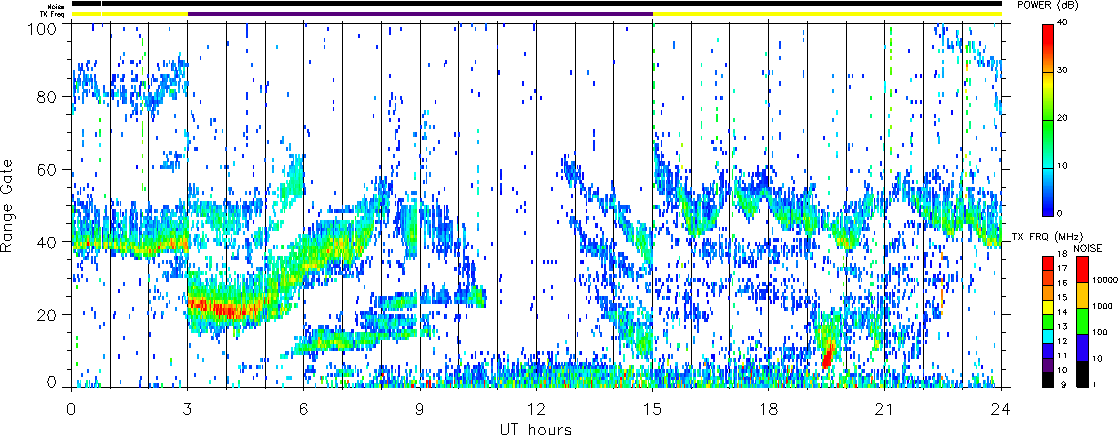Click the orange 10000 NOISE colorbar segment
This screenshot has width=1118, height=435.
1084,294
